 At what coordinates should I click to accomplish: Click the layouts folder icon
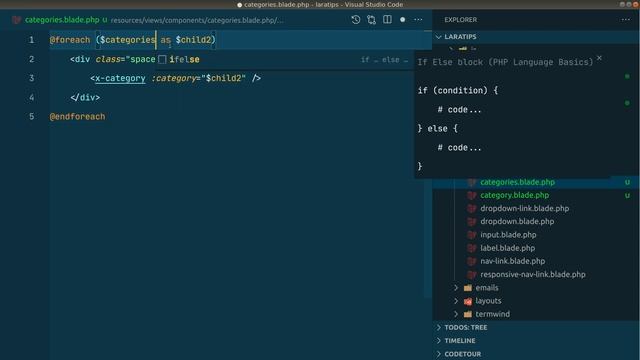468,301
